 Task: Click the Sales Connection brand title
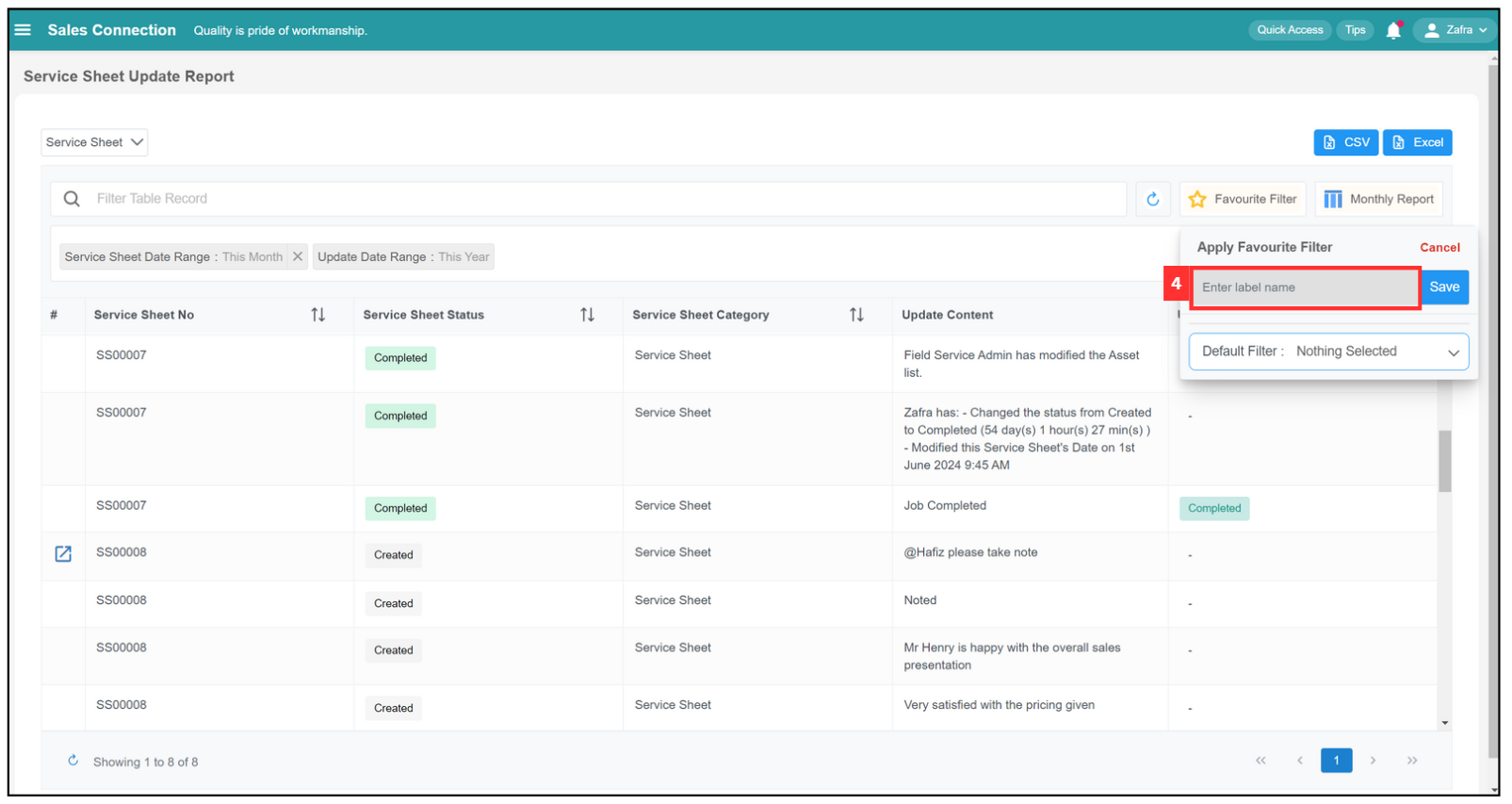pos(111,30)
